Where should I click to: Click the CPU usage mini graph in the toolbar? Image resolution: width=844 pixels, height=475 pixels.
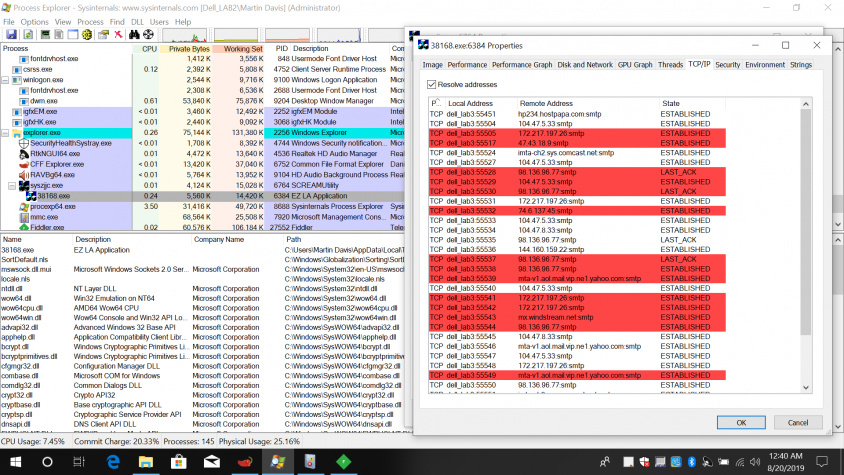pos(185,36)
